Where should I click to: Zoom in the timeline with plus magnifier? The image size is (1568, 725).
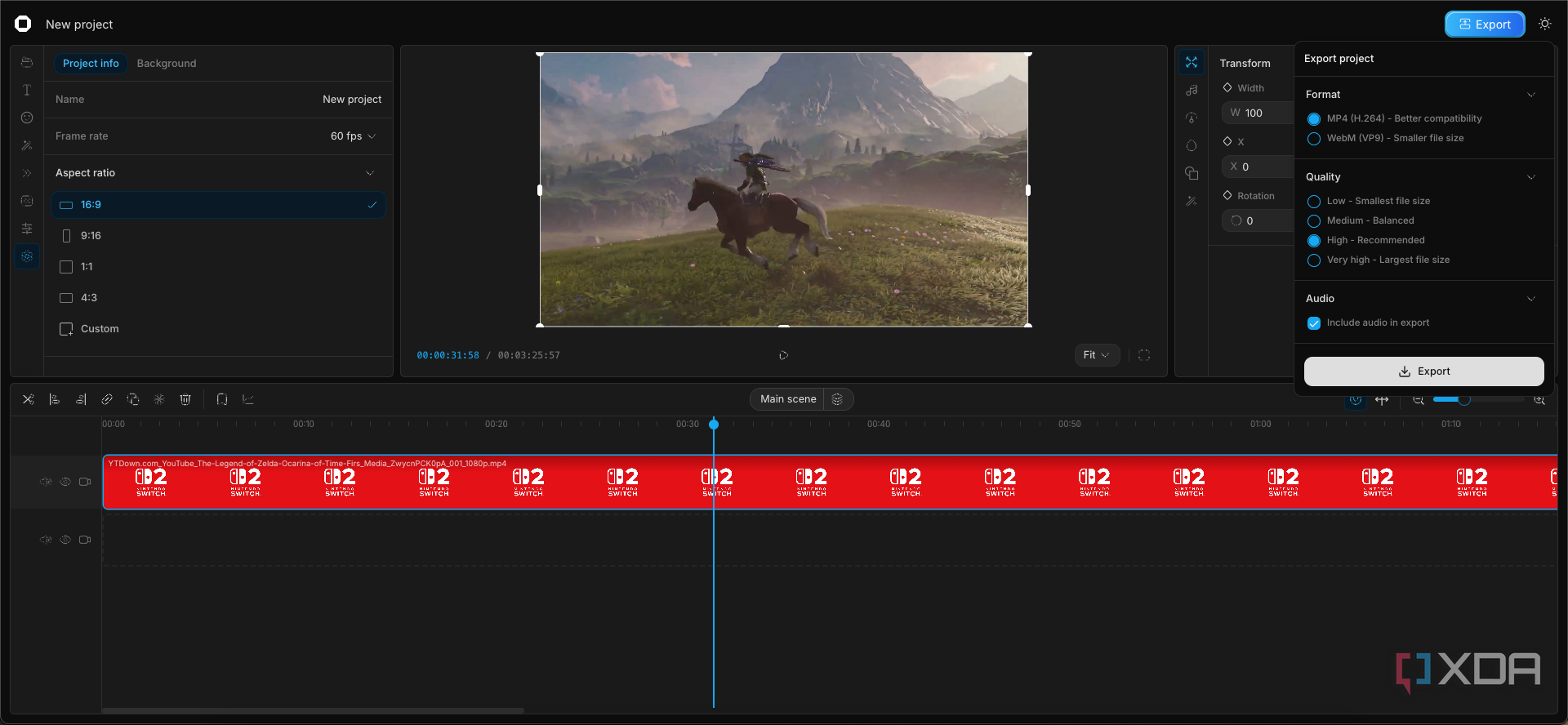point(1539,400)
